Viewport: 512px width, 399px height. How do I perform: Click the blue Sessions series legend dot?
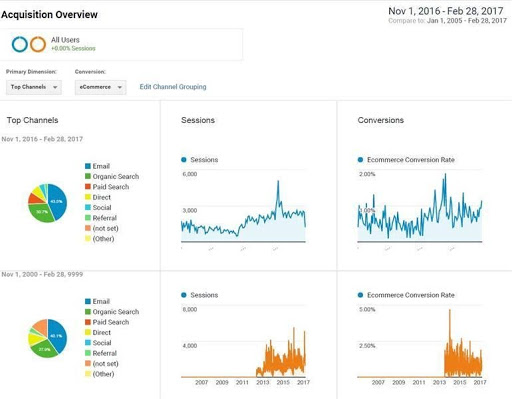click(184, 160)
